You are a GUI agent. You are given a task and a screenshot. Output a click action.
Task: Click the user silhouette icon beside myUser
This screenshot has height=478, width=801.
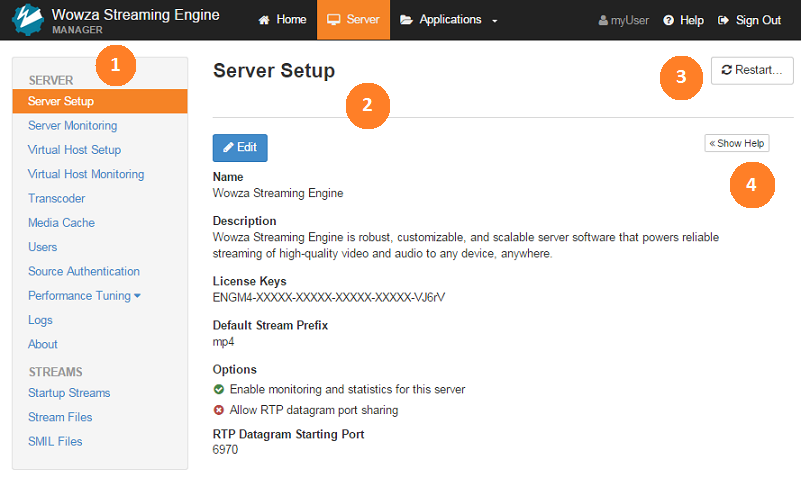click(603, 20)
